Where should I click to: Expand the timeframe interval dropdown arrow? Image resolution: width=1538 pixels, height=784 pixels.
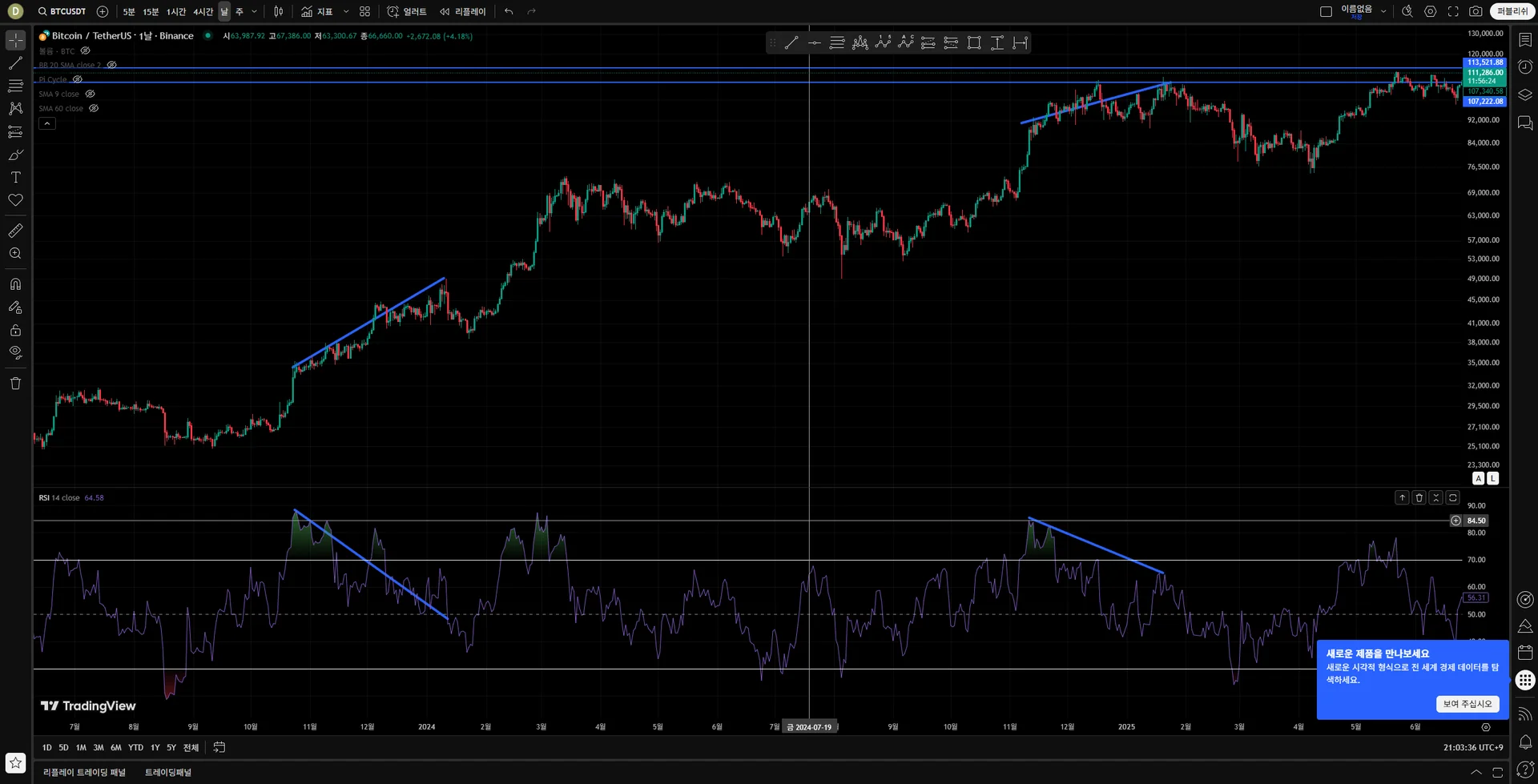pyautogui.click(x=254, y=11)
